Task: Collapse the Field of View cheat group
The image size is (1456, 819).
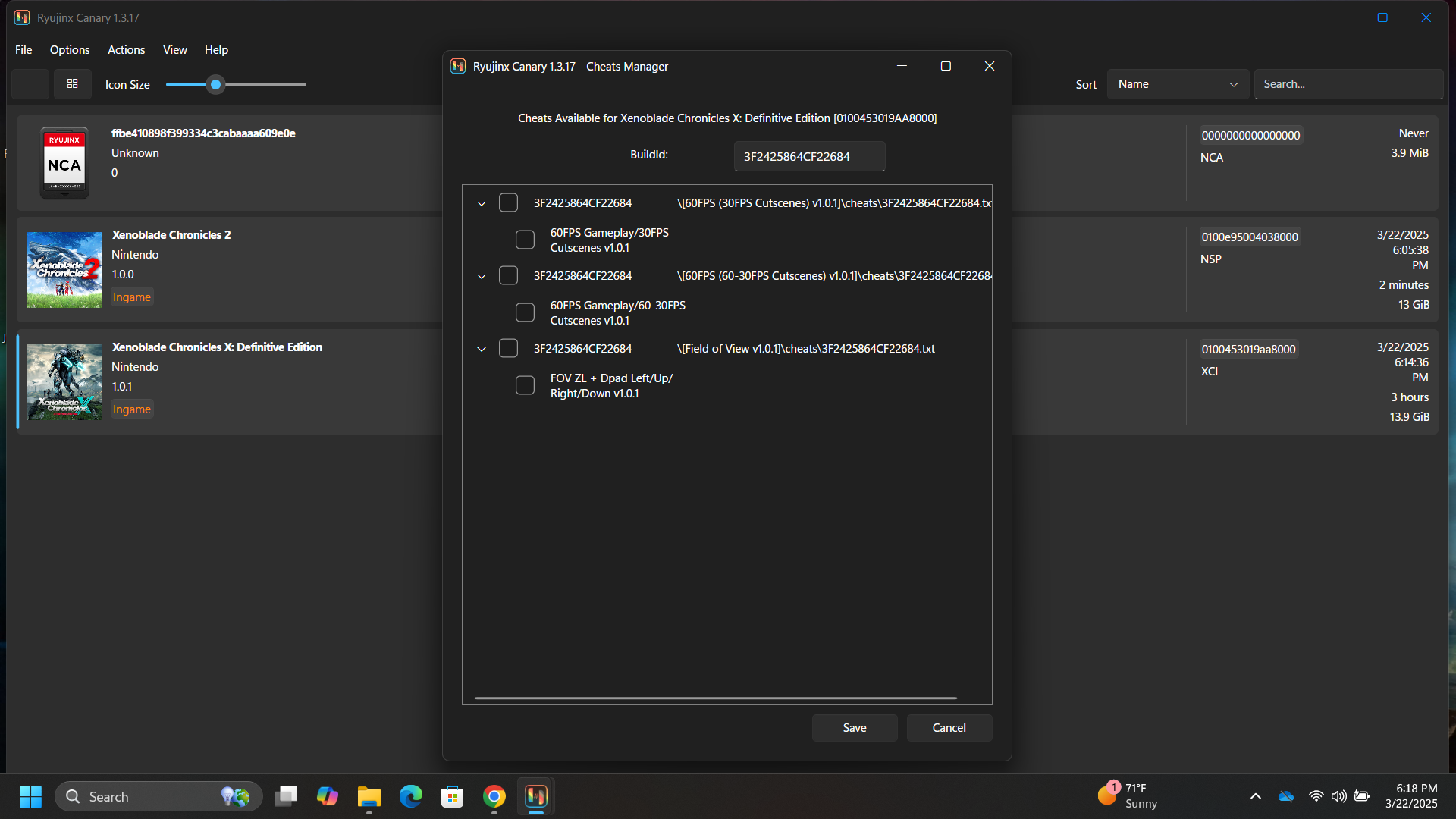Action: click(x=482, y=349)
